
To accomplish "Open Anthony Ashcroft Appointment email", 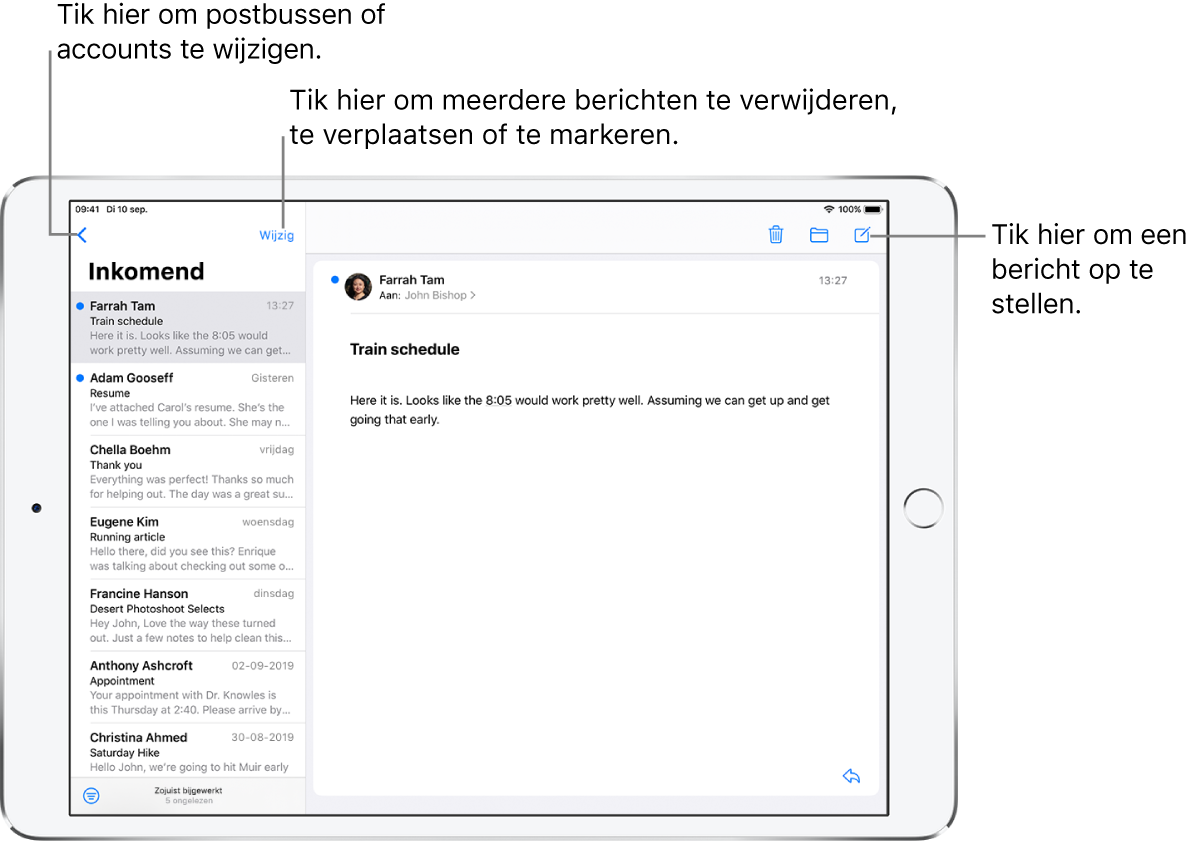I will point(189,687).
